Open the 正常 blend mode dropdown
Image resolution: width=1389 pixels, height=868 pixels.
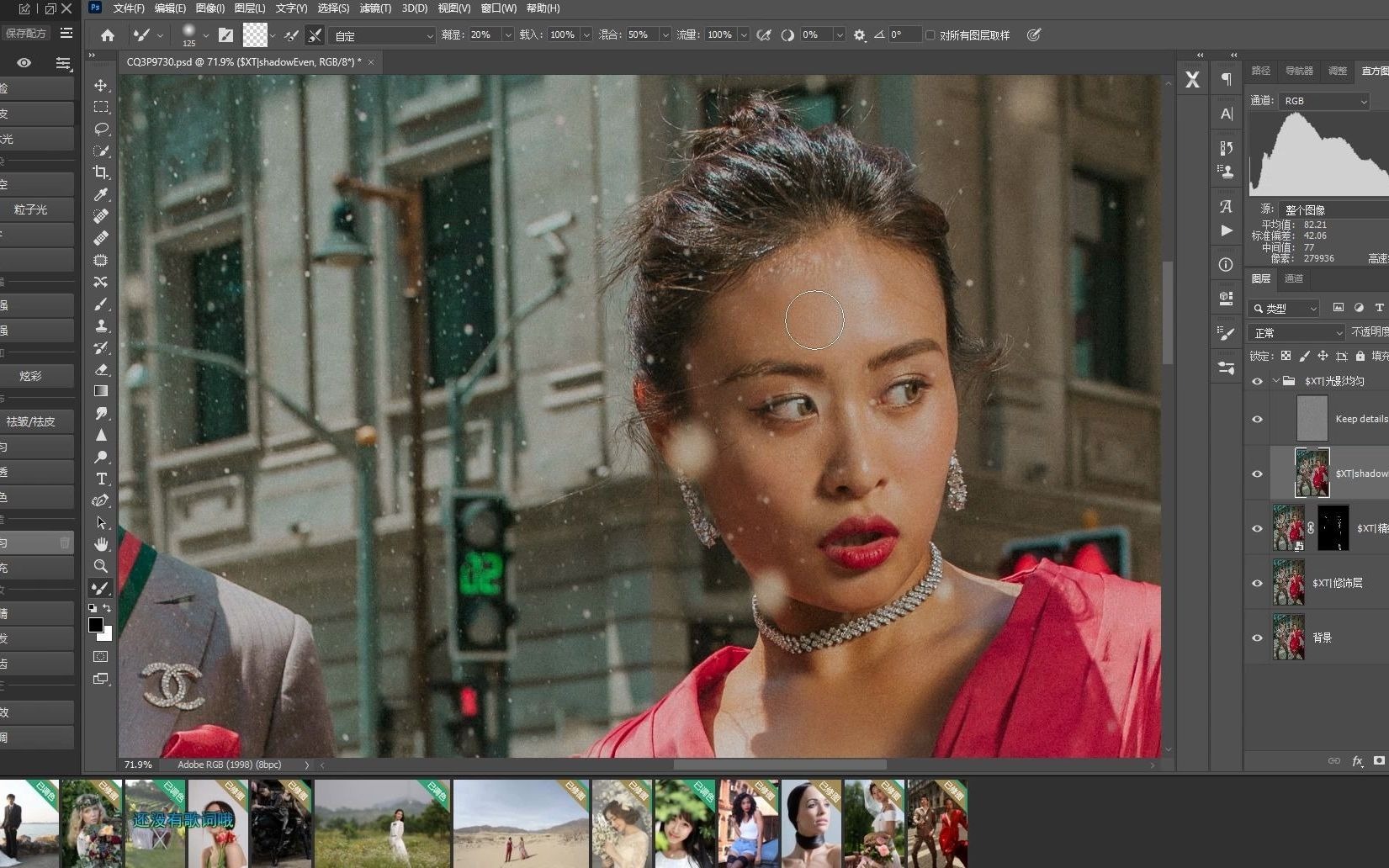tap(1296, 333)
